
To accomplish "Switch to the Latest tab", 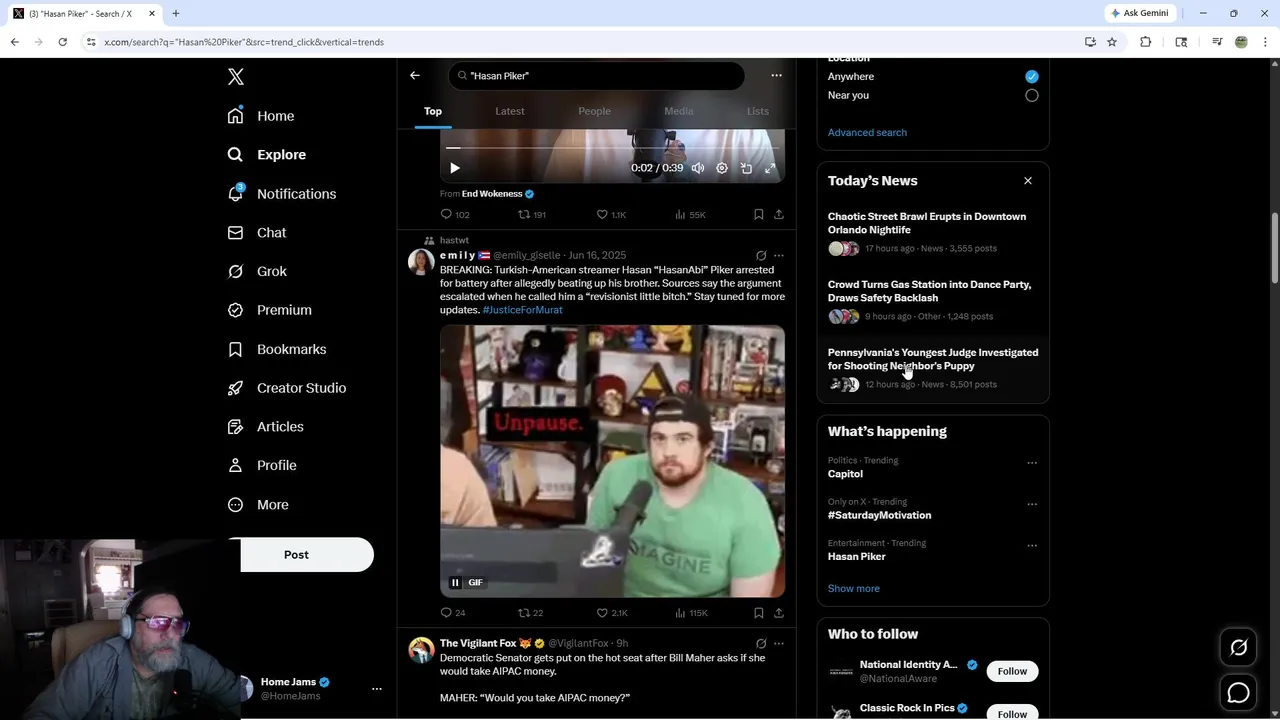I will point(510,111).
